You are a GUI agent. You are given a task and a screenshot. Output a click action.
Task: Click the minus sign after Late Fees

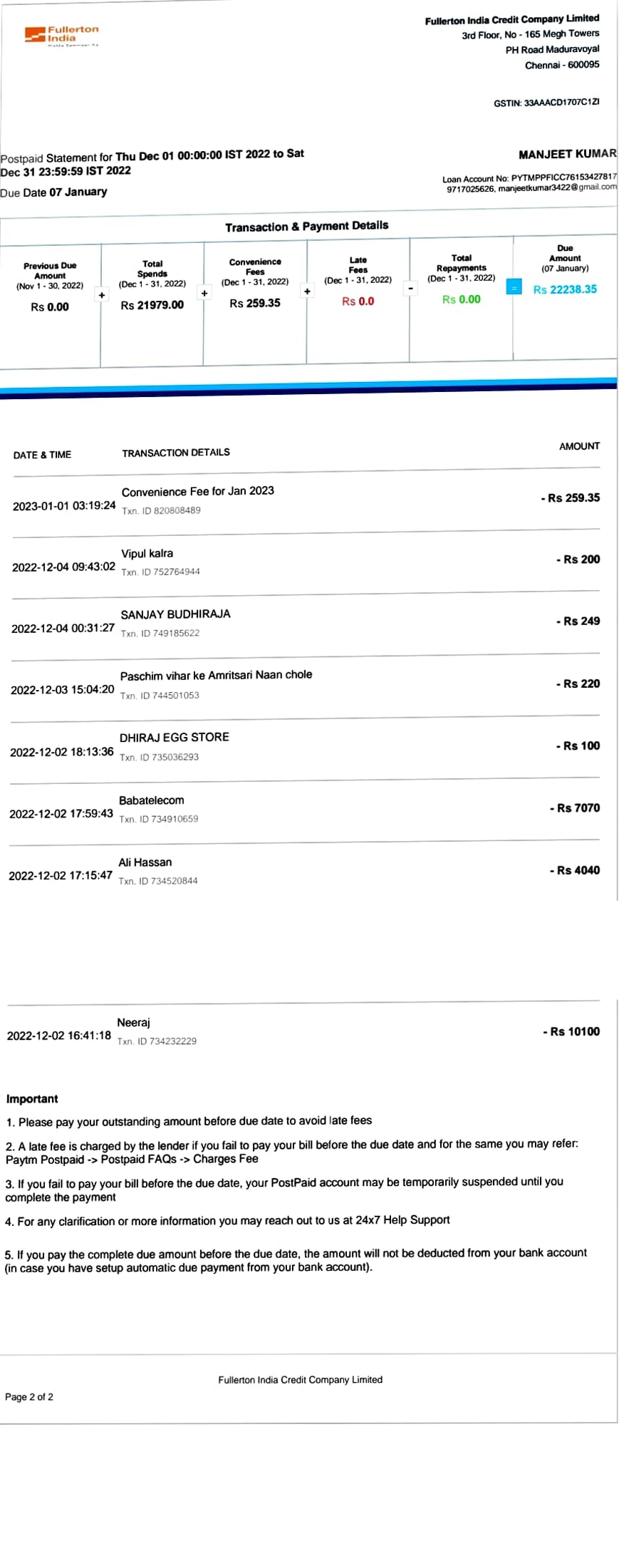pyautogui.click(x=410, y=289)
